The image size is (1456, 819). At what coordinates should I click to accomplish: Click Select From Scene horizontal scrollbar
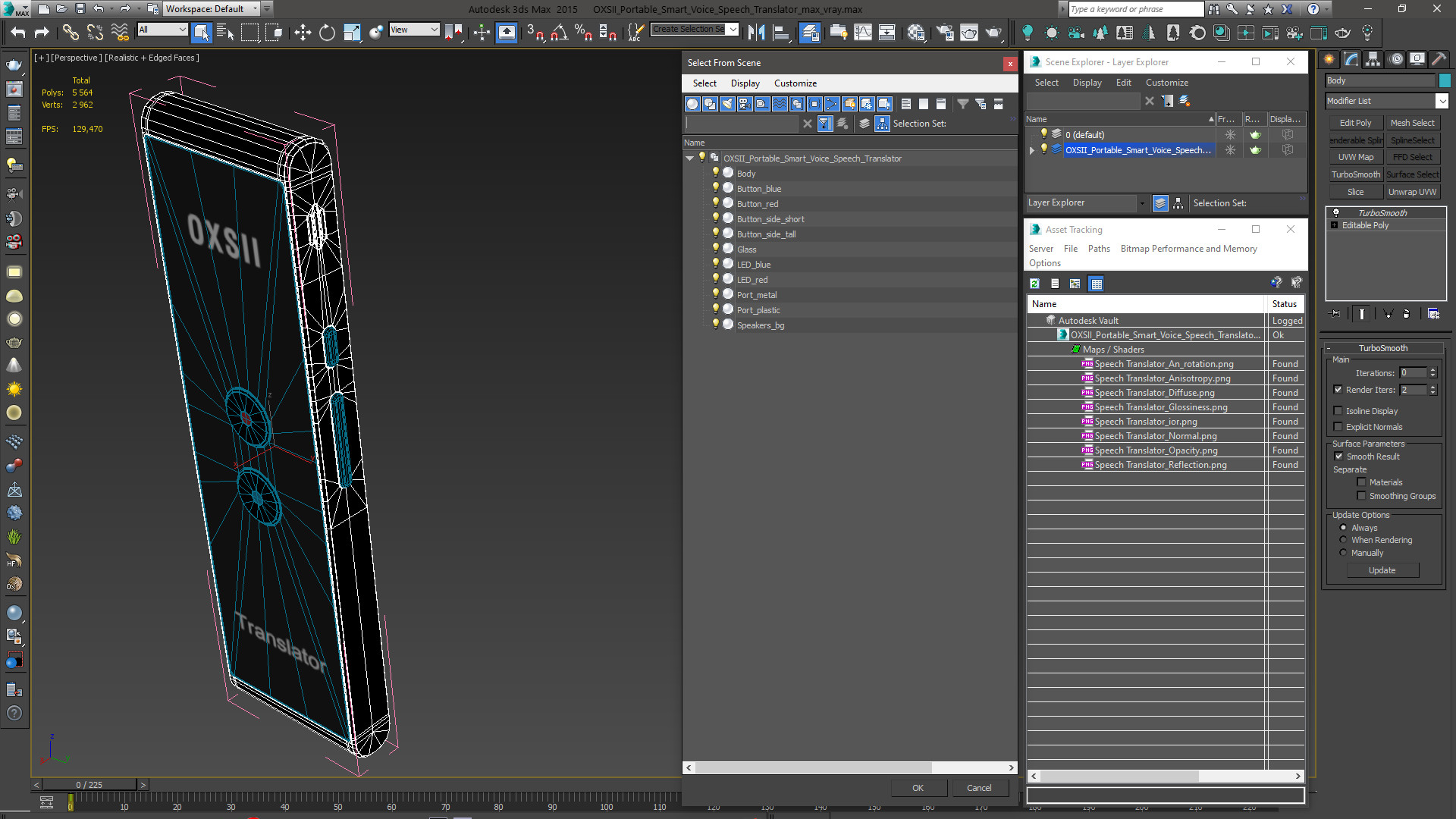[x=812, y=767]
